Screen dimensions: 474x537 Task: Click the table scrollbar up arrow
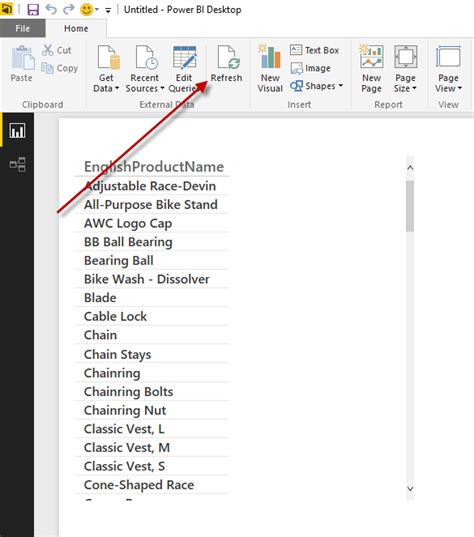point(410,167)
